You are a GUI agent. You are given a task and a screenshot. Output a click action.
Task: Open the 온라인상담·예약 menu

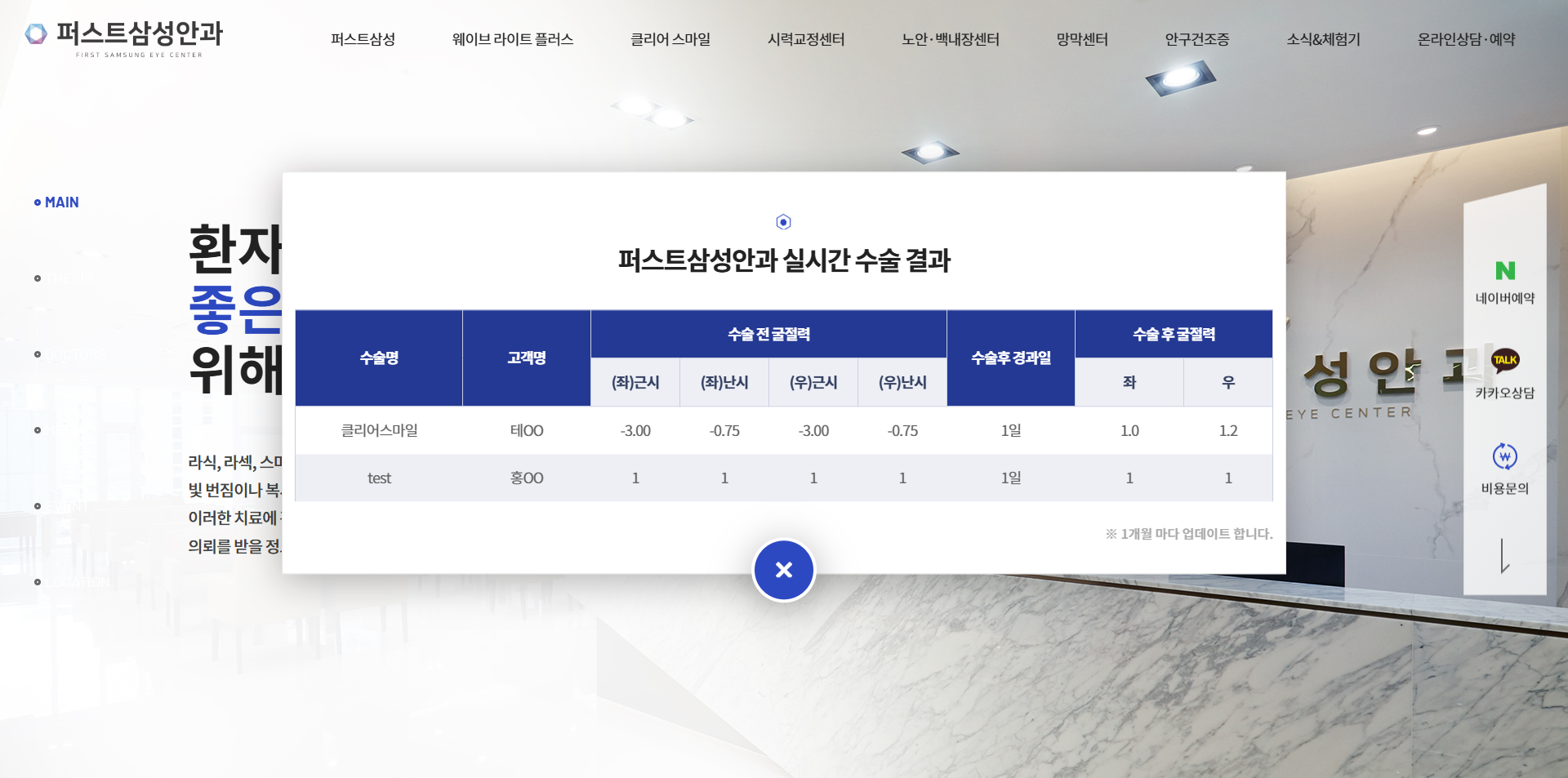[x=1467, y=39]
